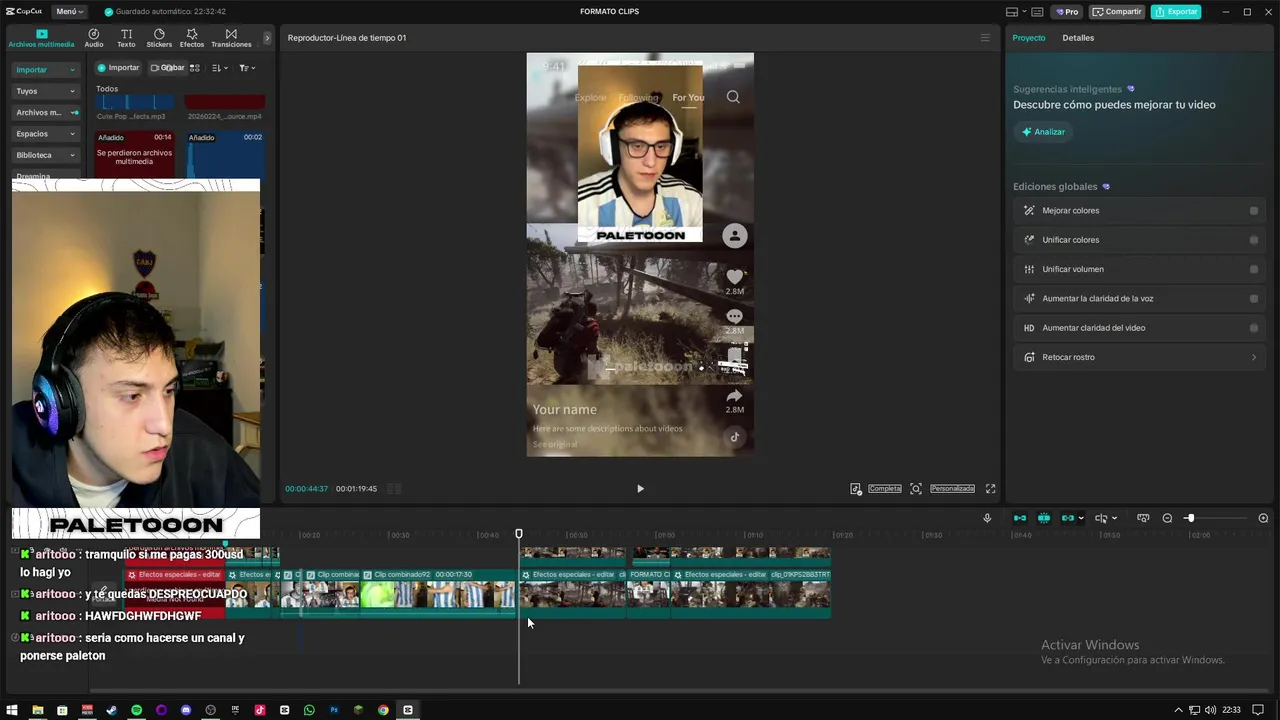Click the Grabar record button
1280x720 pixels.
coord(168,68)
